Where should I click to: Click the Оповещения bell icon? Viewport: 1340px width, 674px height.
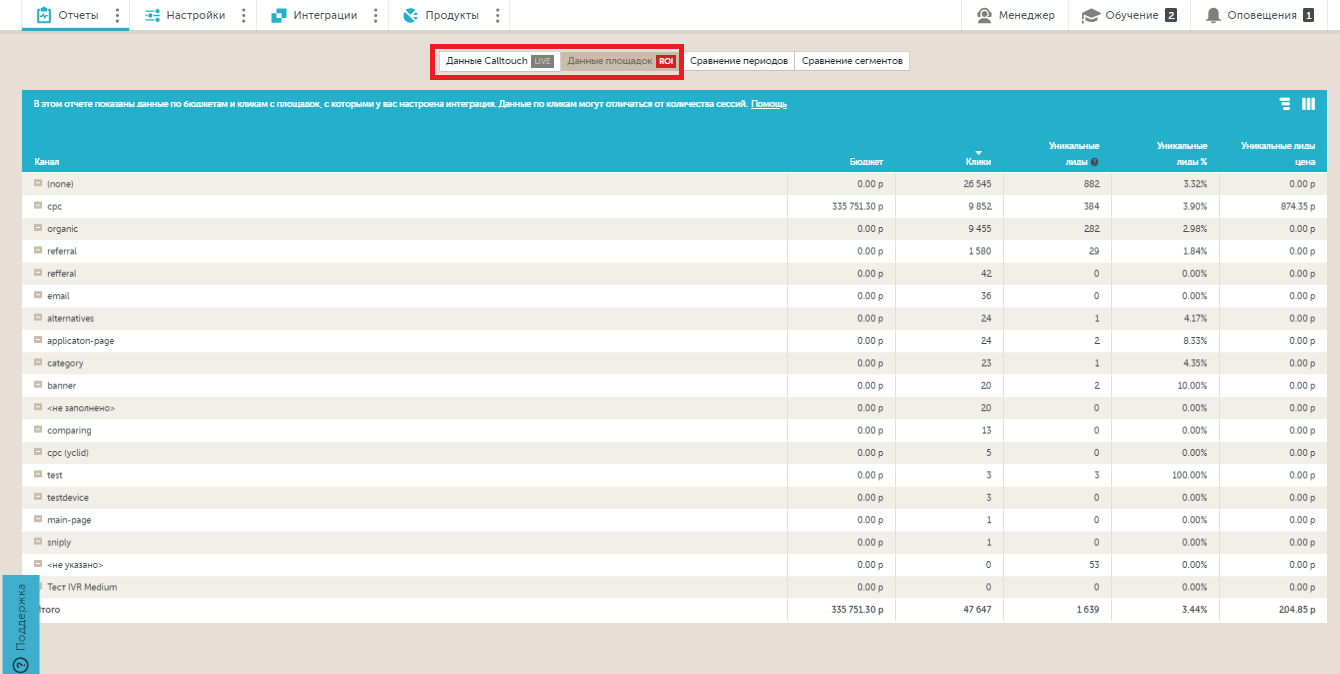1213,15
